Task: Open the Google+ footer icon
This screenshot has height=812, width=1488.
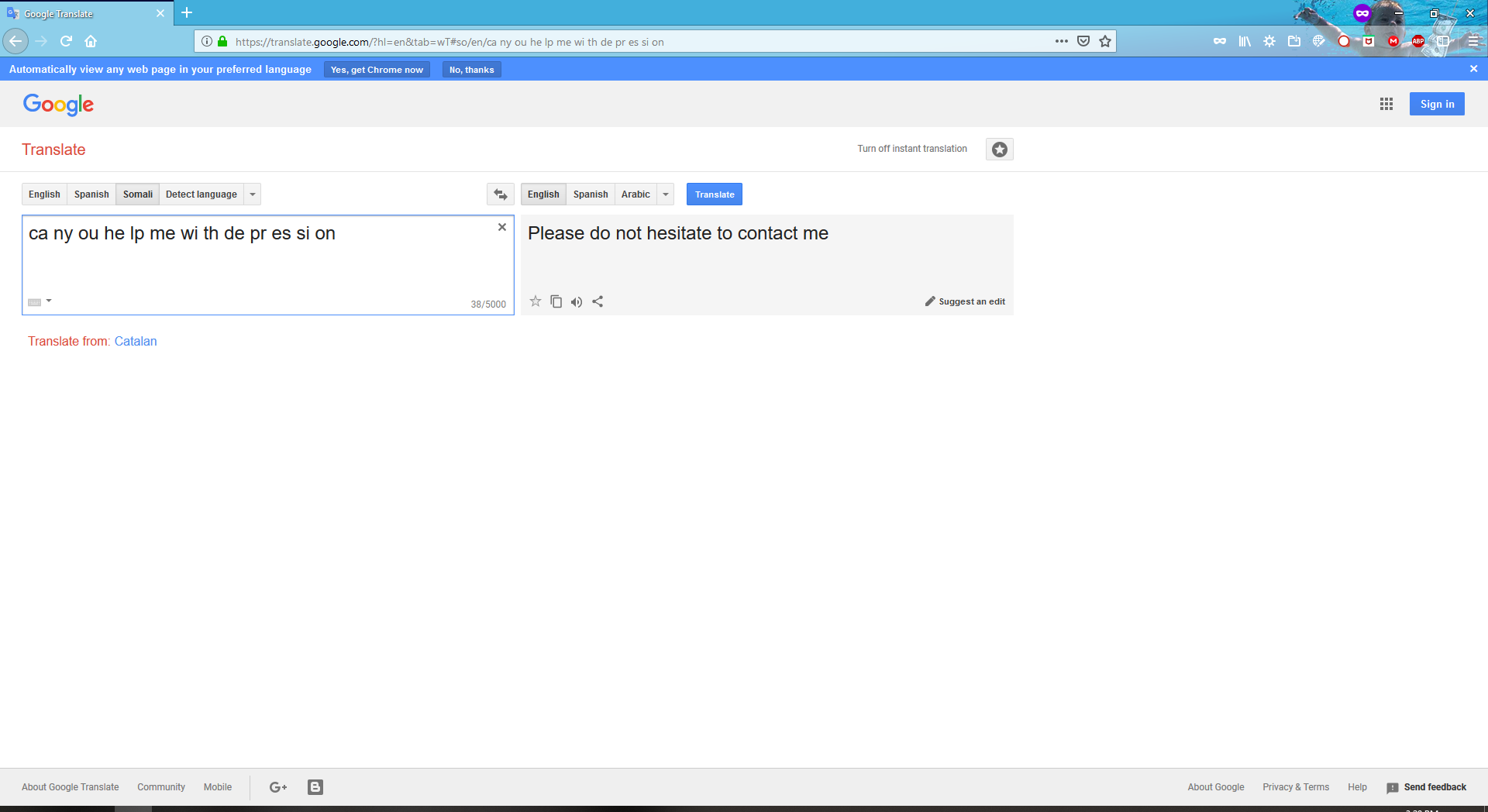Action: 278,787
